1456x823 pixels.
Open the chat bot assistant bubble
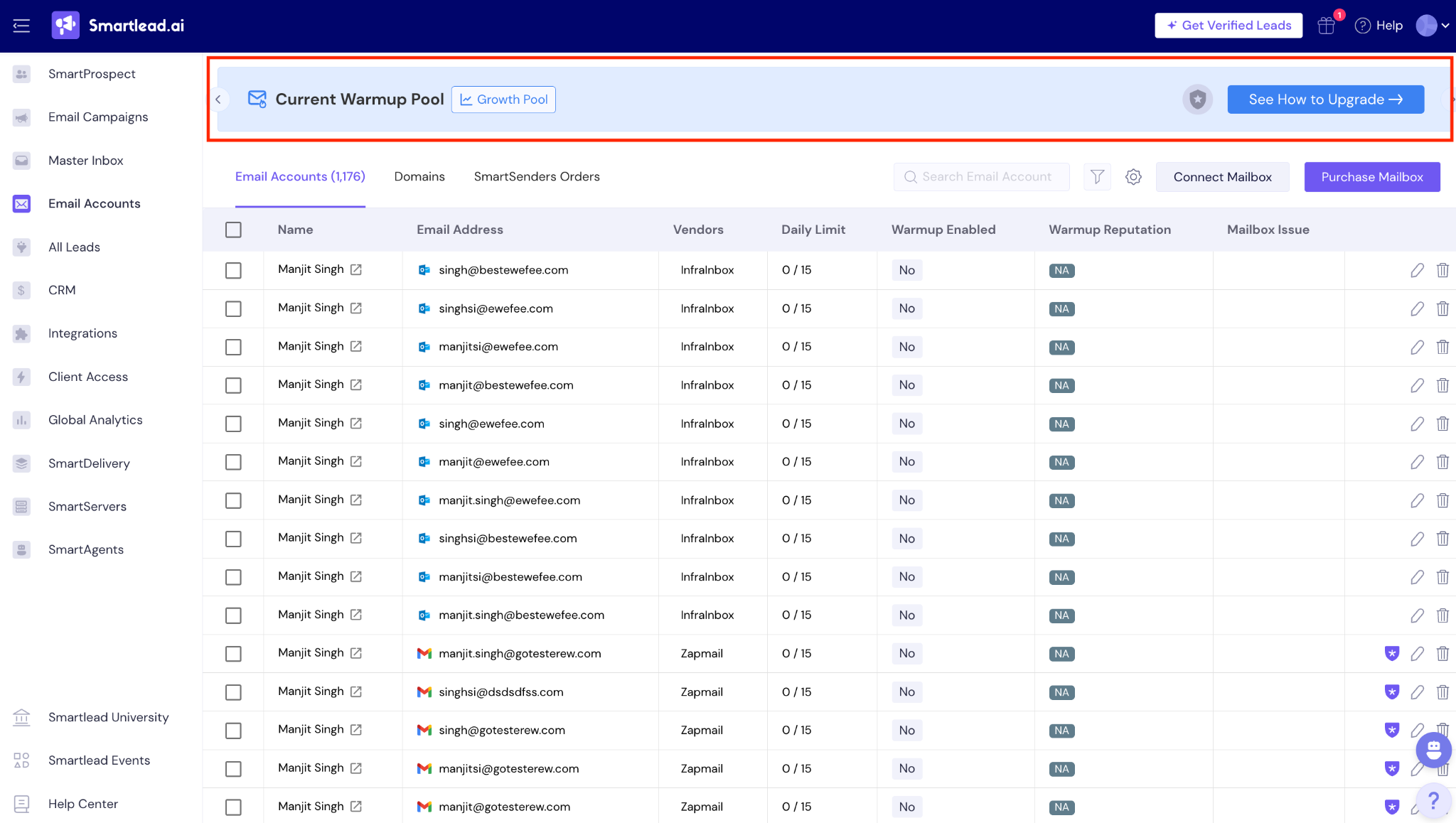tap(1433, 748)
